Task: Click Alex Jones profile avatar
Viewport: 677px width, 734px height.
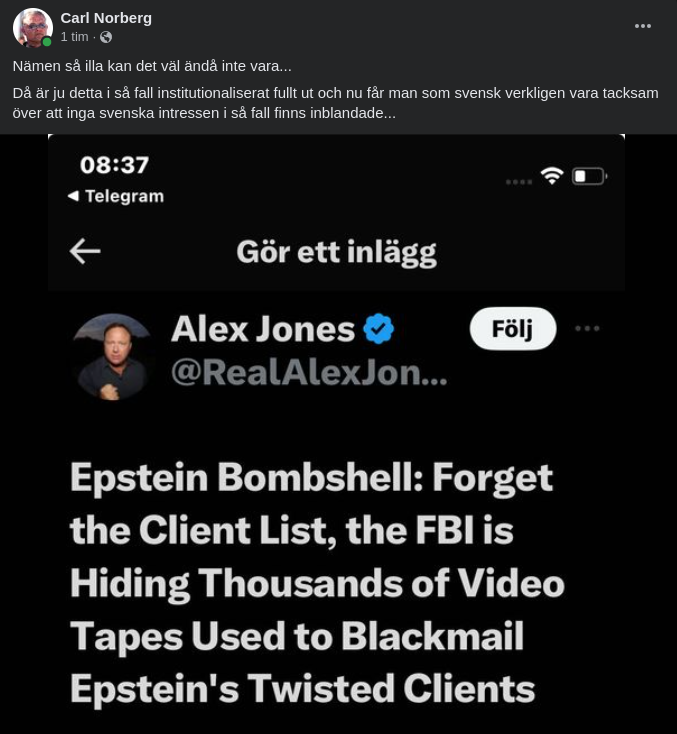Action: tap(112, 357)
